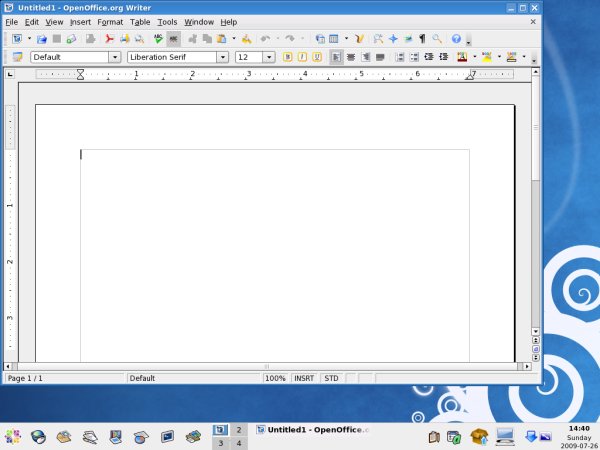Open OpenOffice.org Help

tap(456, 39)
